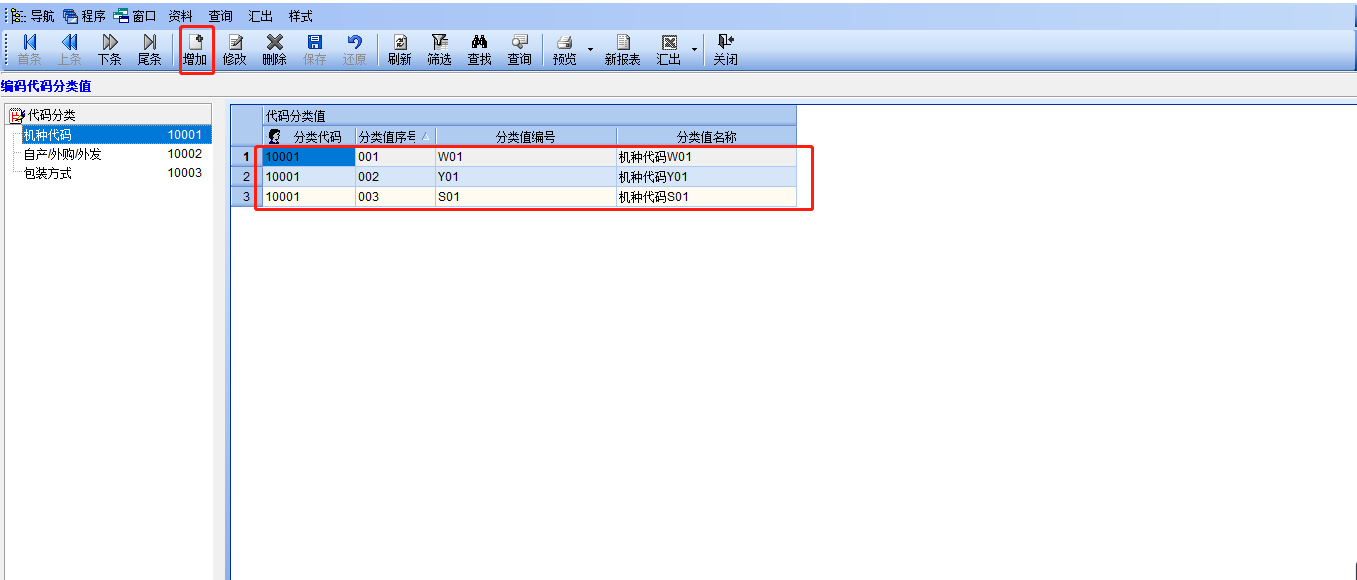This screenshot has height=580, width=1357.
Task: Open the 筛选 filter tool
Action: (x=440, y=50)
